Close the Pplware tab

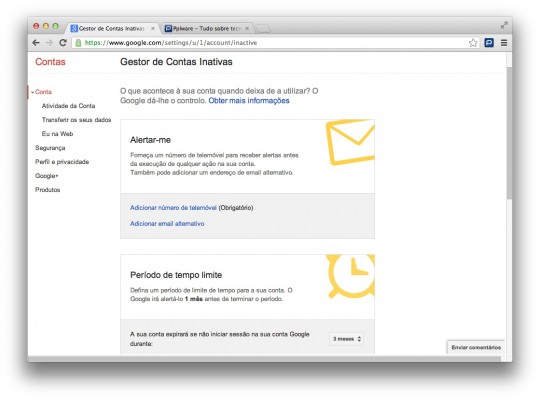click(x=247, y=29)
